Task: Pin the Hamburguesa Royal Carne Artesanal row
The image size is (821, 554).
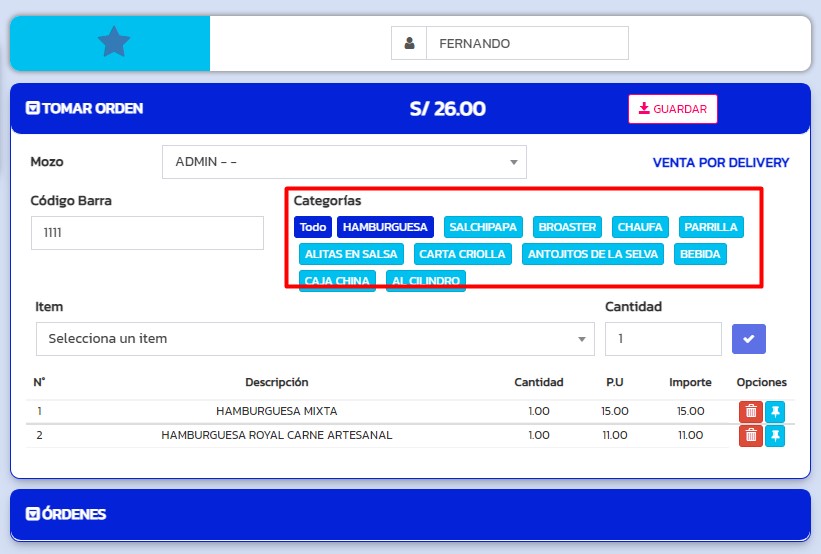Action: point(775,436)
